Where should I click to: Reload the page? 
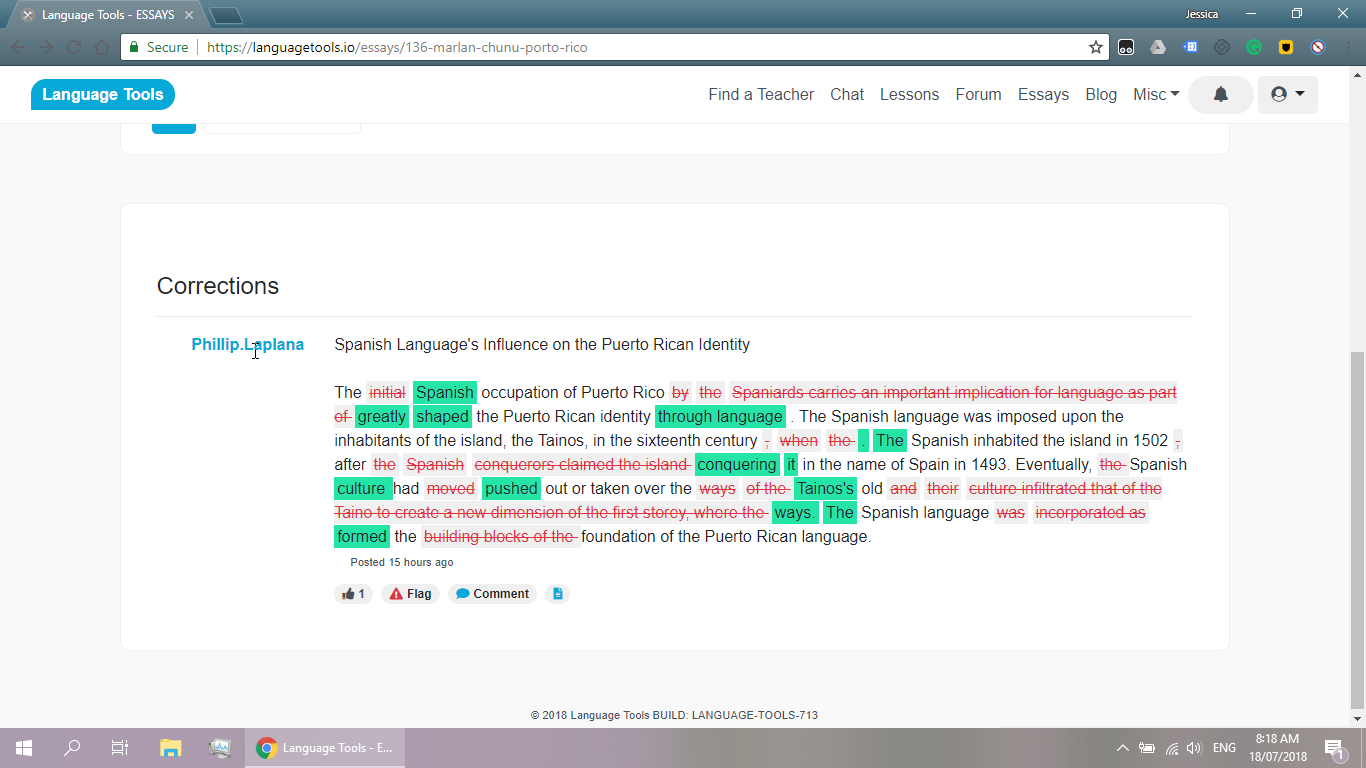[74, 47]
